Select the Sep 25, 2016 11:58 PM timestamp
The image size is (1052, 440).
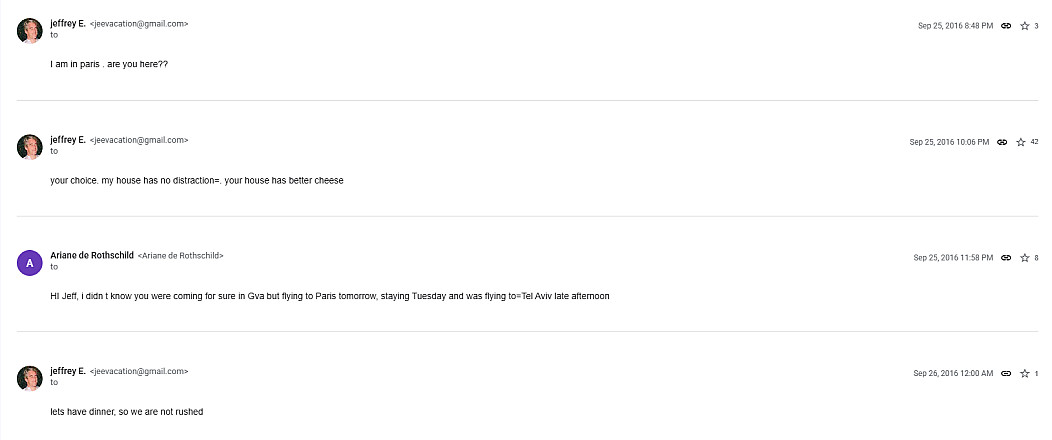pyautogui.click(x=953, y=258)
